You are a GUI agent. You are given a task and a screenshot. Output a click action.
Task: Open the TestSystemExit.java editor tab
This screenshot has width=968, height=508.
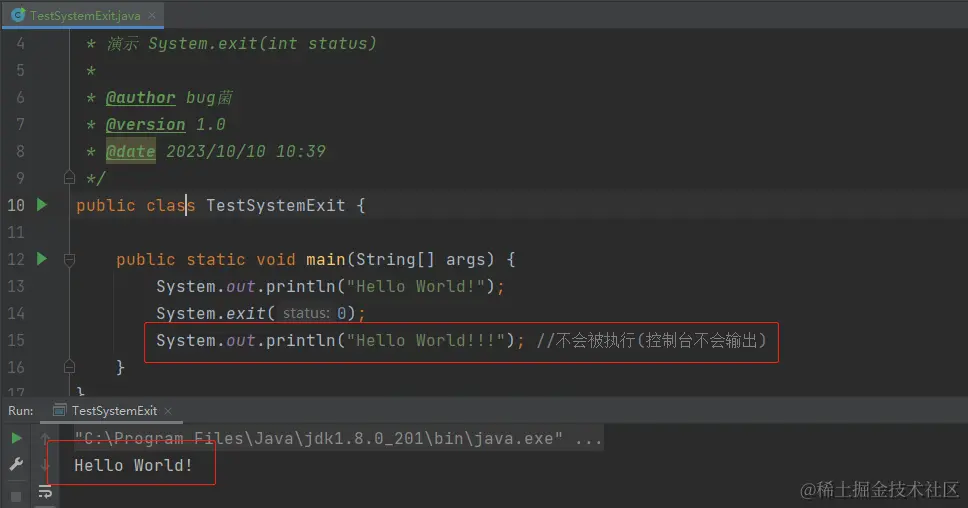click(83, 15)
